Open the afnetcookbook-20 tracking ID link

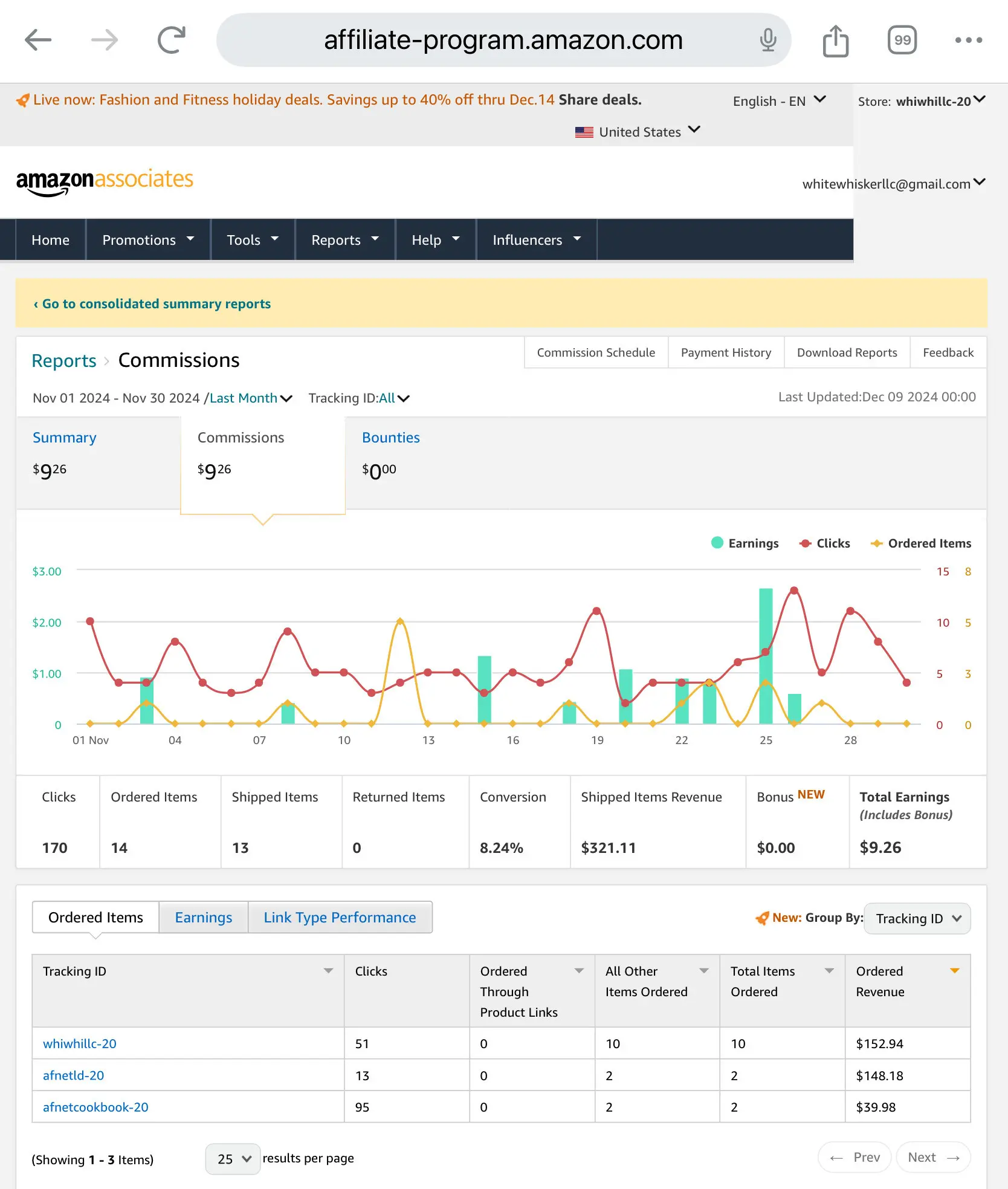[x=95, y=1107]
